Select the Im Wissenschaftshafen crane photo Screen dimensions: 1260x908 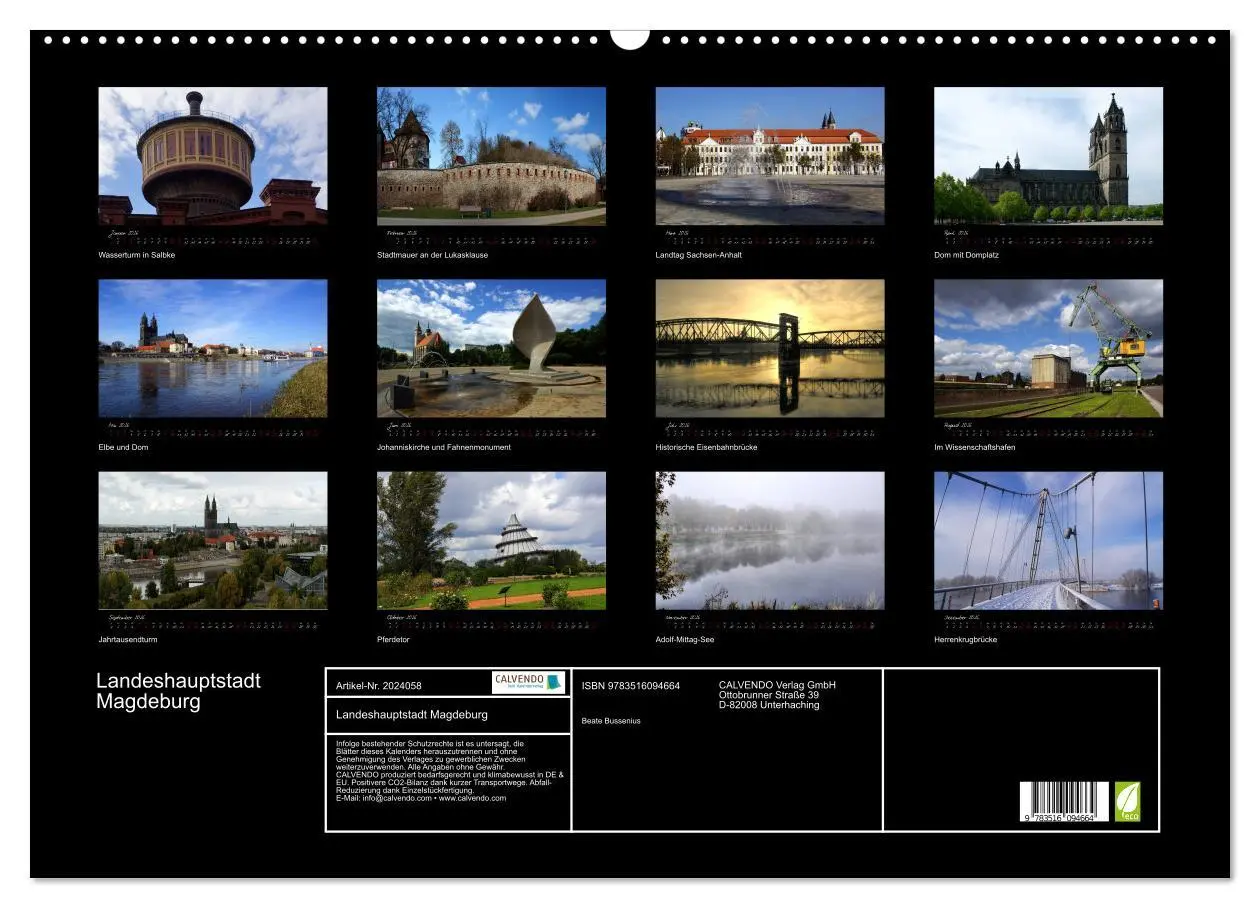coord(1048,348)
